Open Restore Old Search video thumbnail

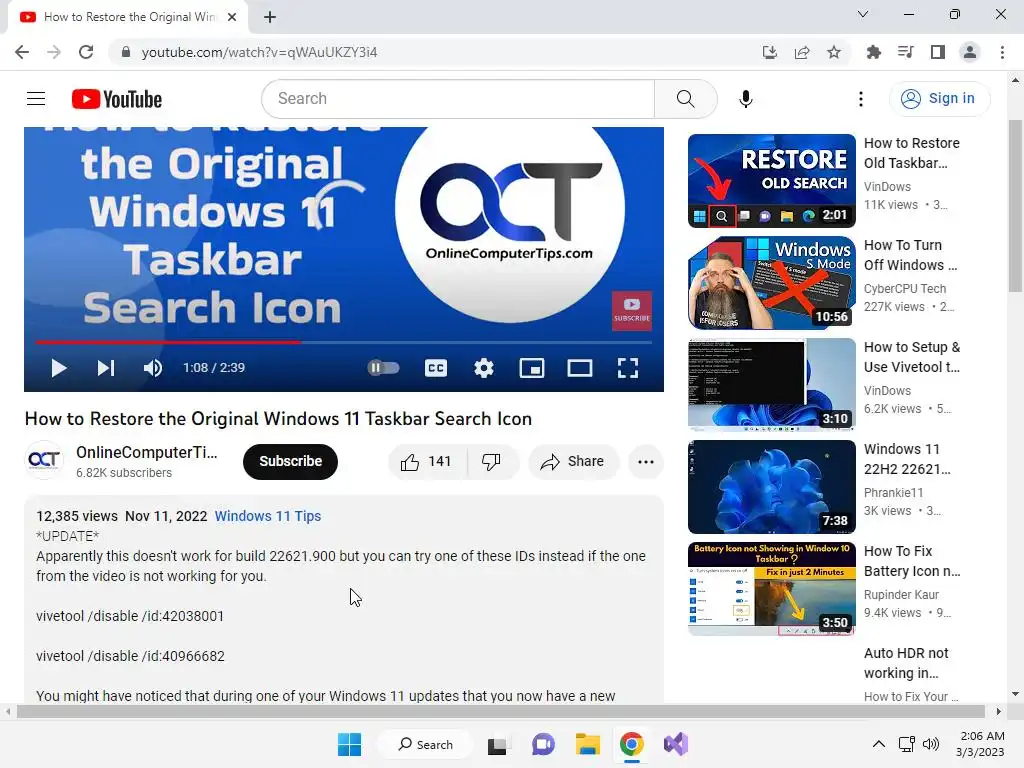pos(771,181)
